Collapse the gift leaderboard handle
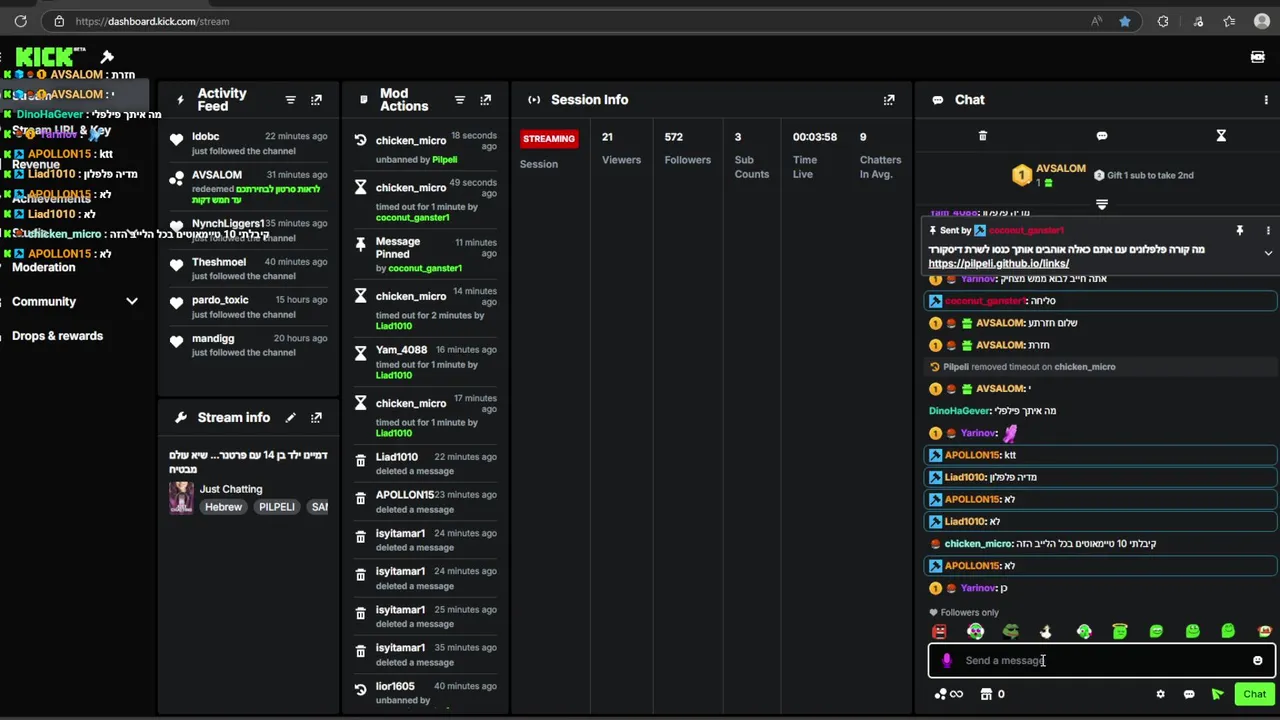The image size is (1280, 720). coord(1102,204)
